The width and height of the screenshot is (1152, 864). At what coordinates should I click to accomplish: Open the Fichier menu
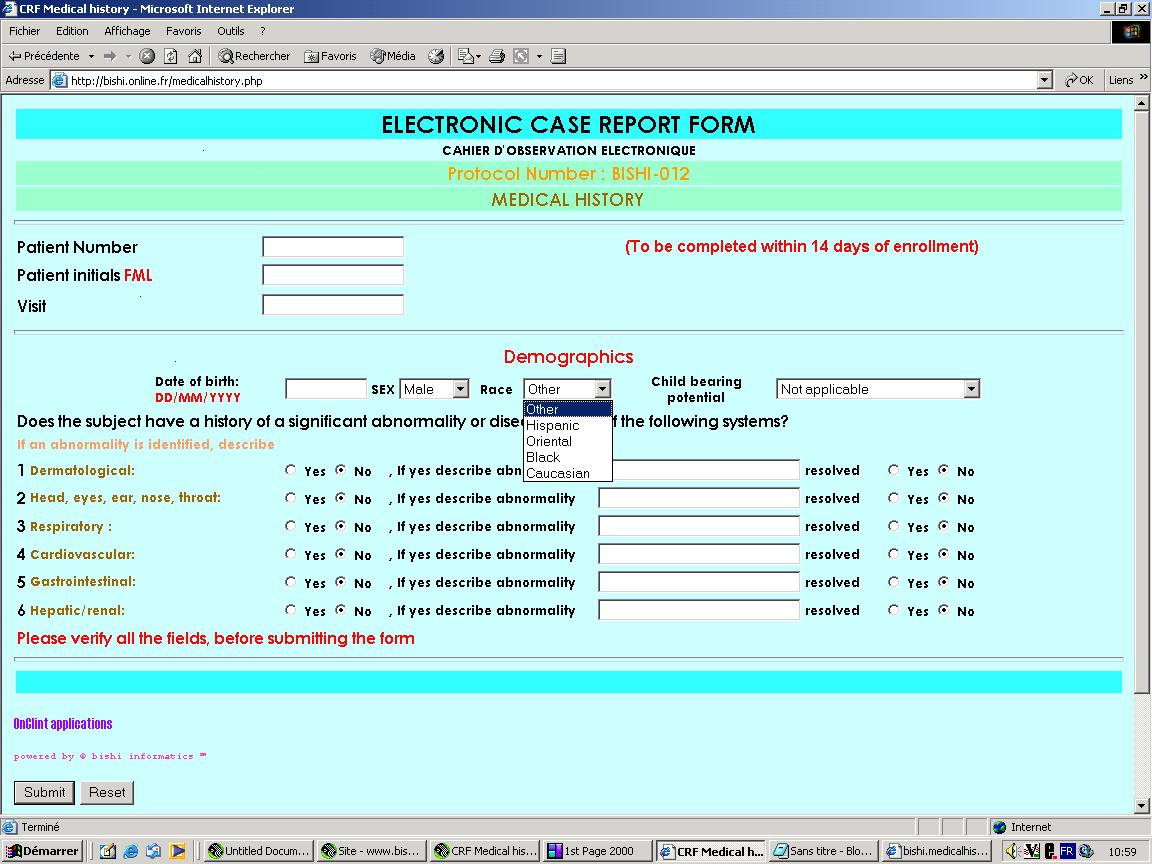[24, 31]
